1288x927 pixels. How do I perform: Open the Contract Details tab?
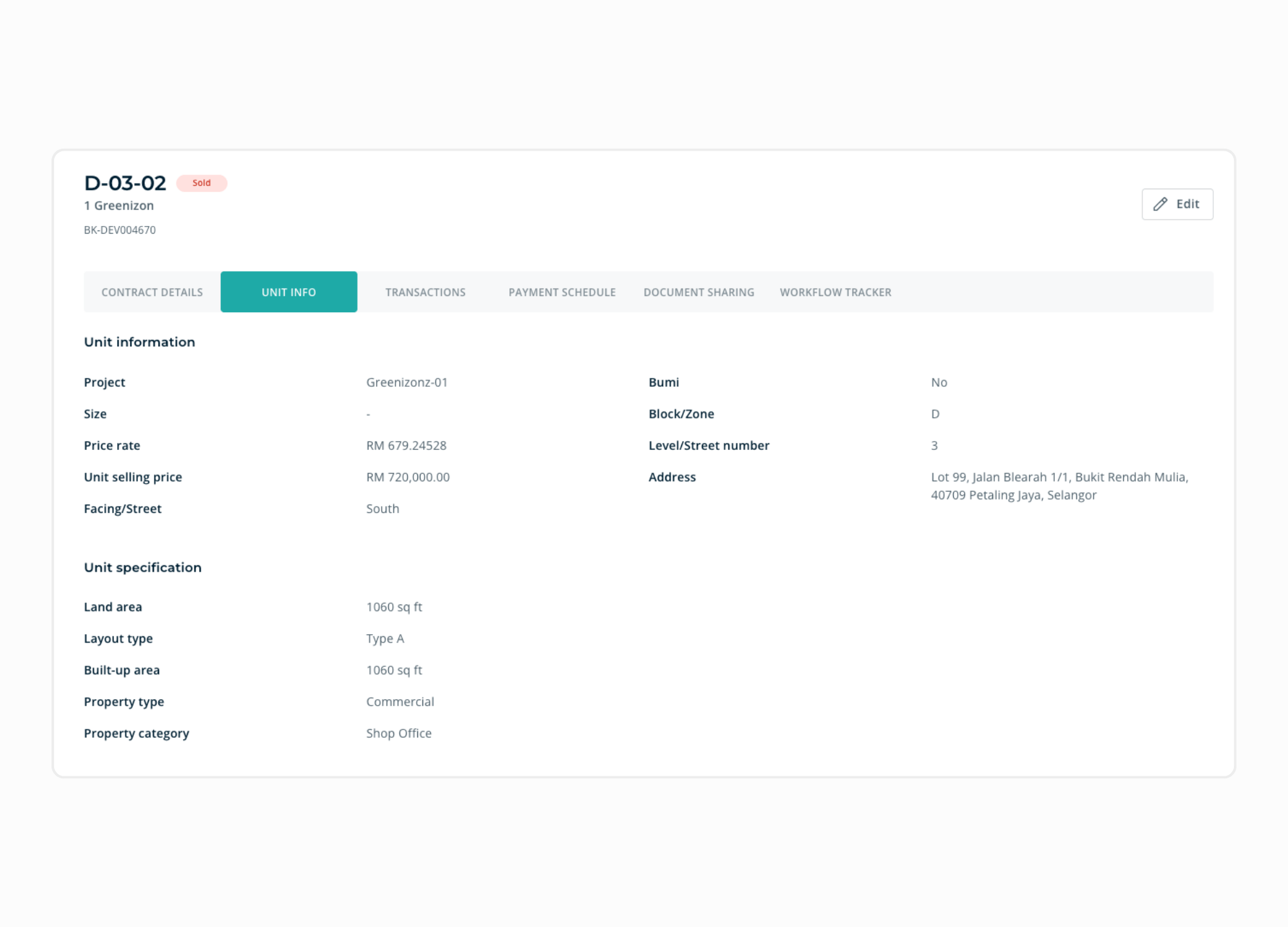152,292
